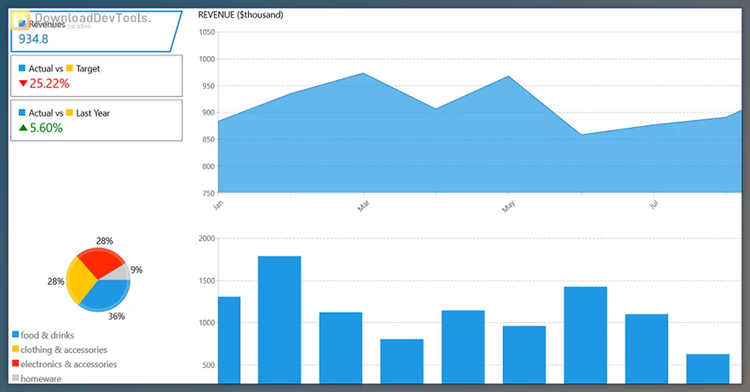Click the Jul axis label
This screenshot has height=392, width=750.
pos(654,205)
